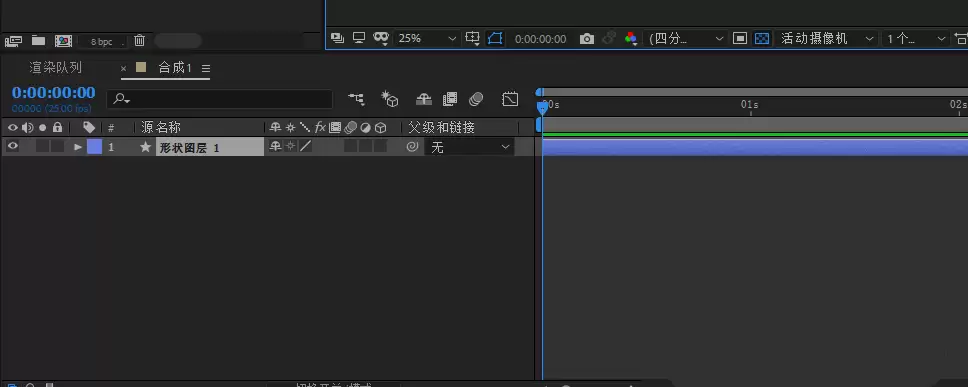This screenshot has height=387, width=968.
Task: Open the 活动摄像机 camera view dropdown
Action: 827,38
